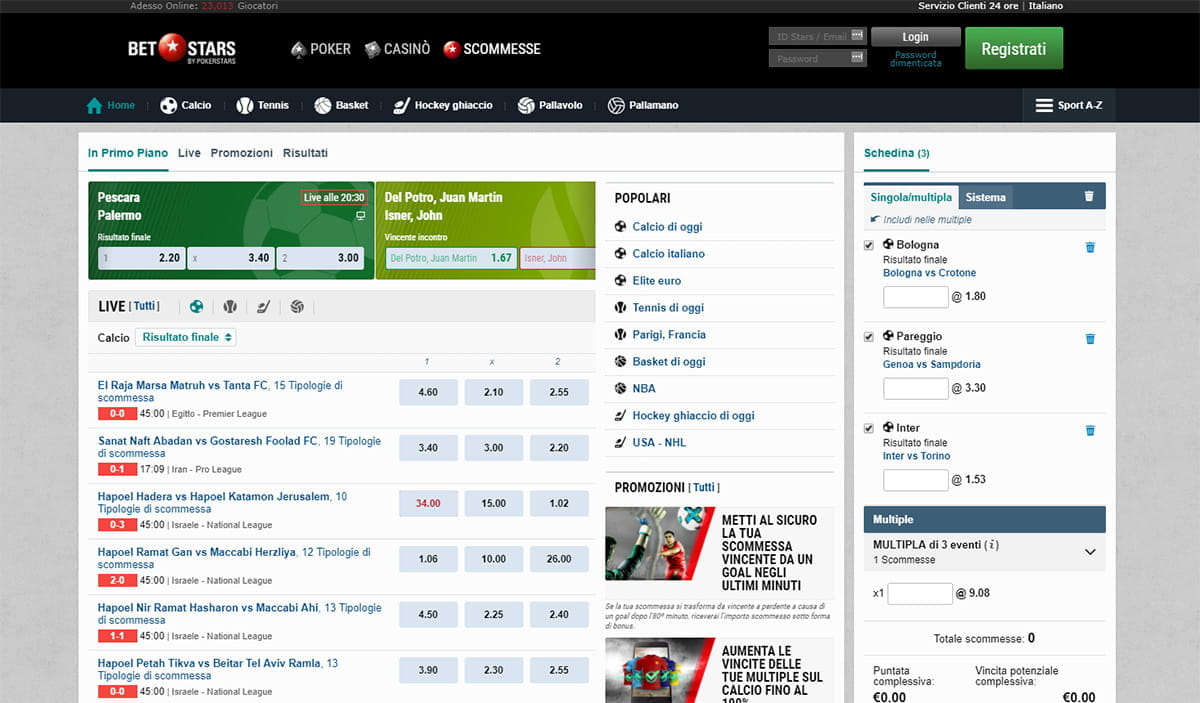Uncheck the Inter selection checkbox
This screenshot has width=1200, height=703.
tap(869, 429)
